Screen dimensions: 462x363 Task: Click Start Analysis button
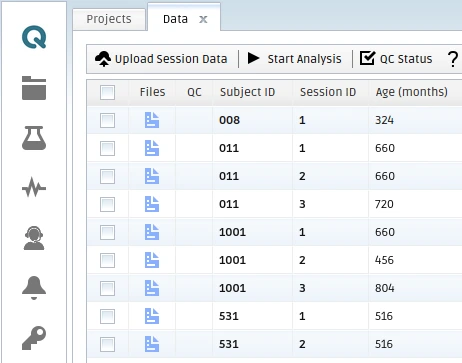295,59
